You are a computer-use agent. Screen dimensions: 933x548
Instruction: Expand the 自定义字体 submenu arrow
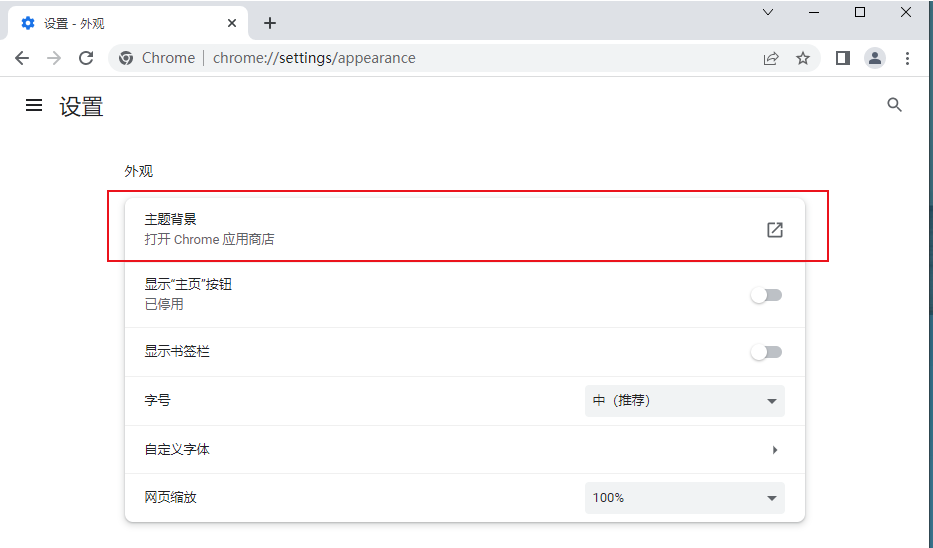775,450
